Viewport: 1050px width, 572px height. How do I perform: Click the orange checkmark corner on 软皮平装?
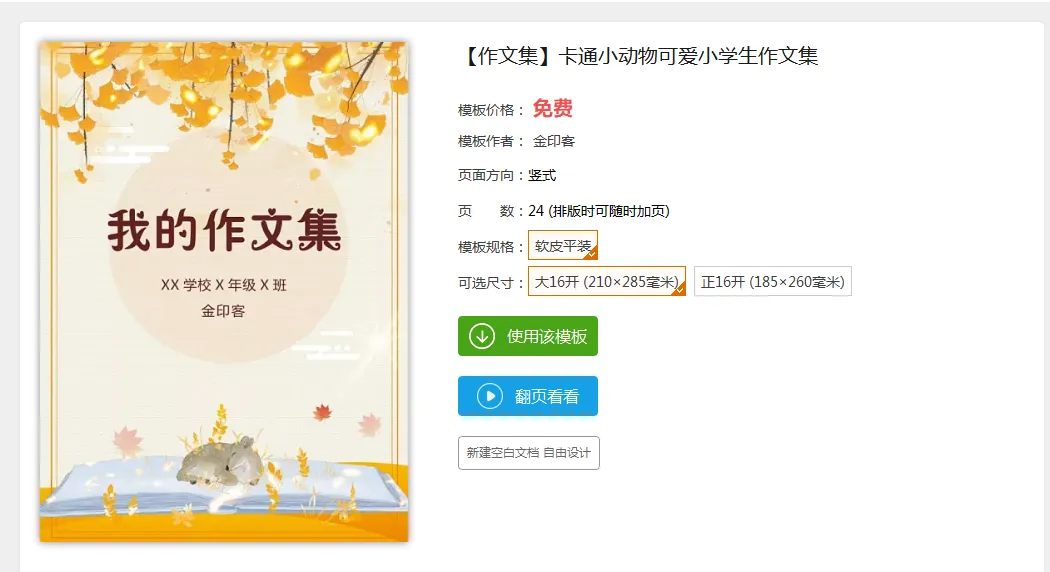(x=591, y=253)
